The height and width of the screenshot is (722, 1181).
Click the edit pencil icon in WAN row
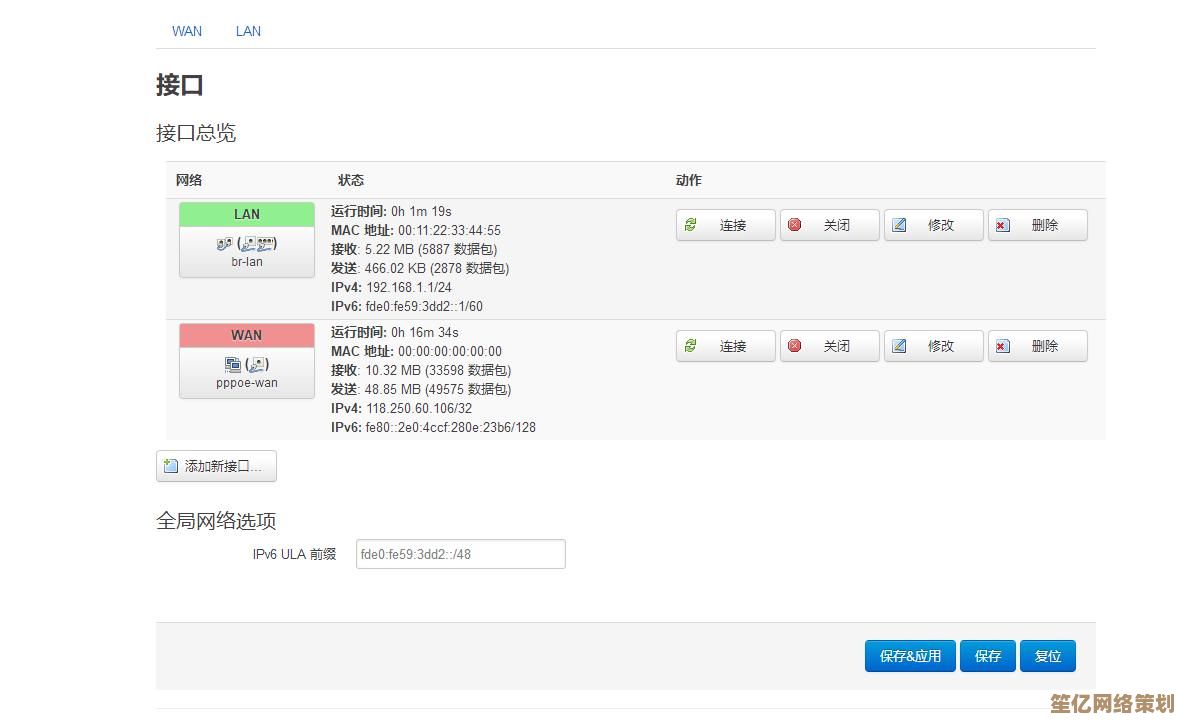(899, 346)
